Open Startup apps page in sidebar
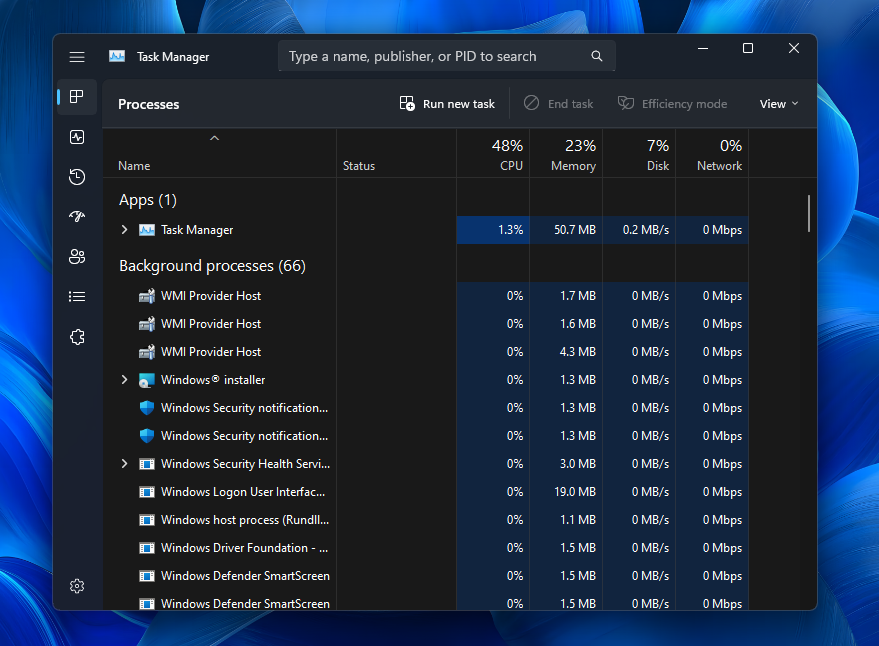Screen dimensions: 879x646 [77, 216]
